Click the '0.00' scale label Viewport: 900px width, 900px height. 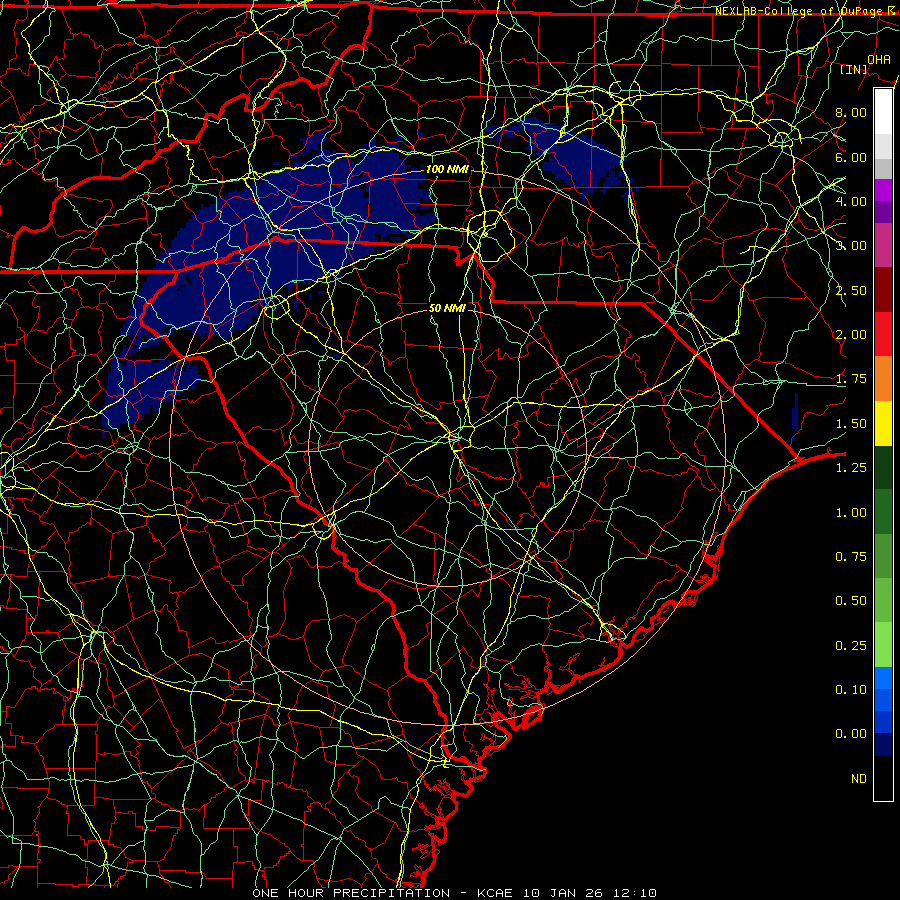click(x=851, y=734)
